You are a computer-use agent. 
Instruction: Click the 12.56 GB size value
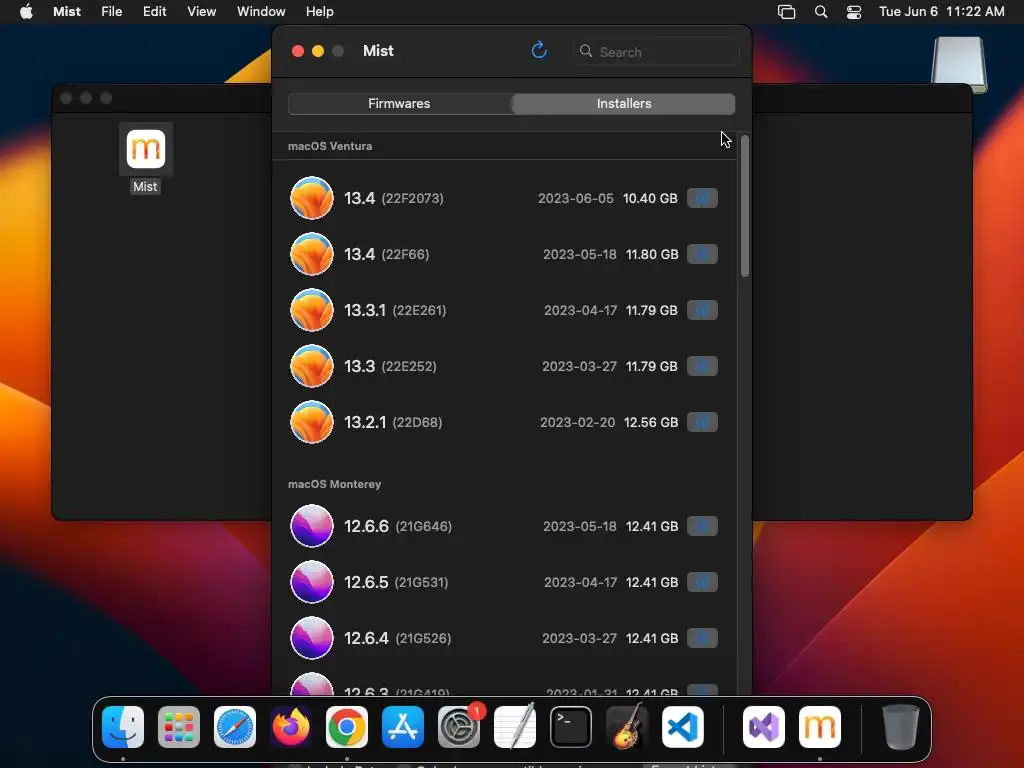pos(651,423)
